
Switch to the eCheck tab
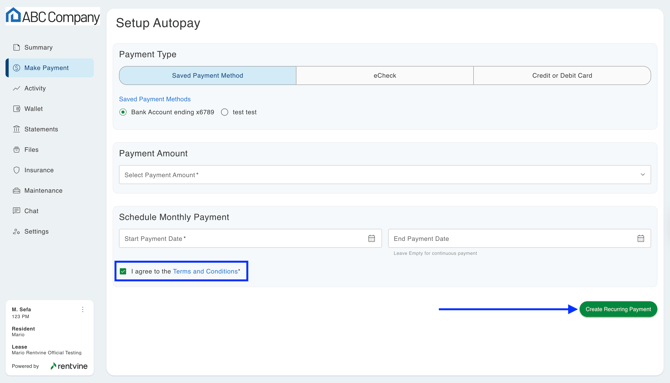pyautogui.click(x=385, y=76)
